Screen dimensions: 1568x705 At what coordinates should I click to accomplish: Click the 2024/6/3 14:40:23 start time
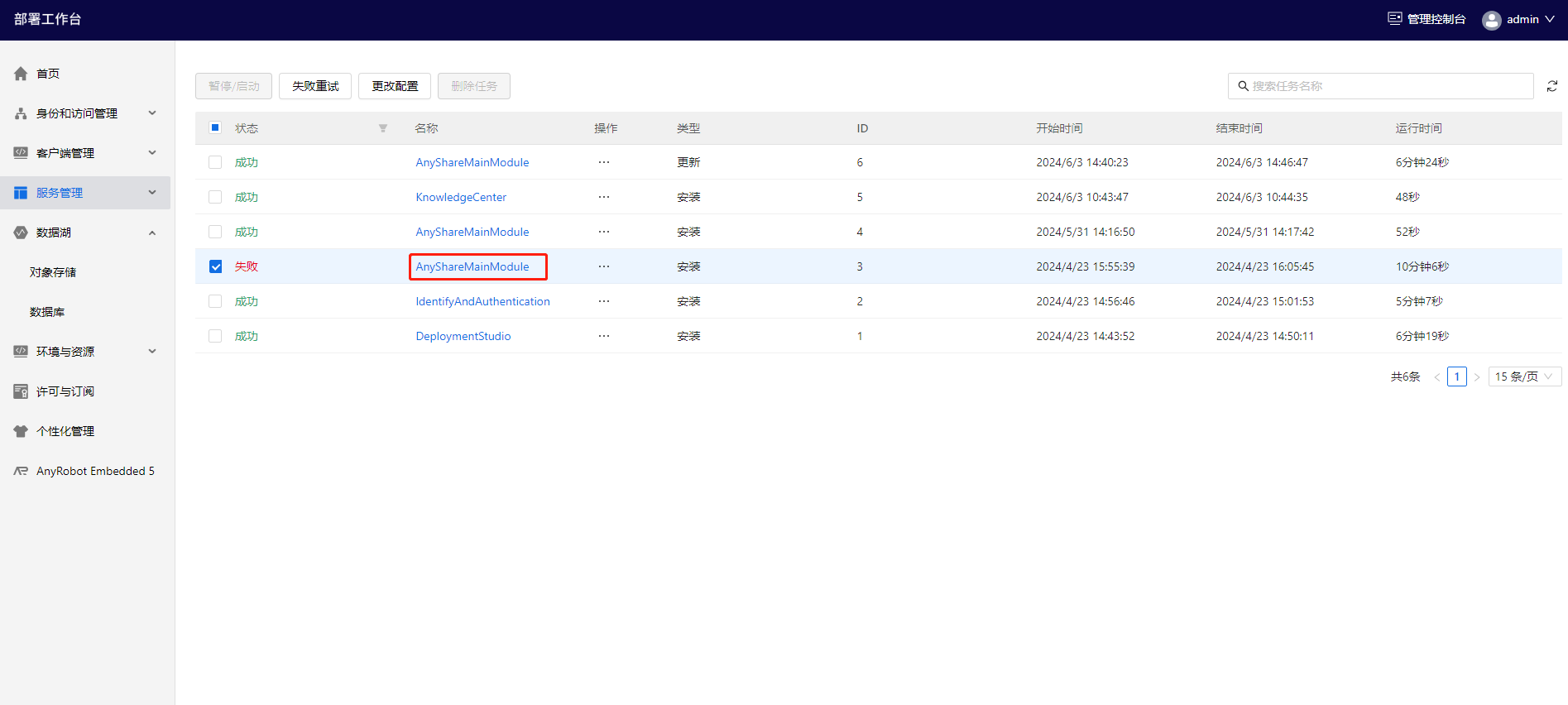(x=1082, y=162)
